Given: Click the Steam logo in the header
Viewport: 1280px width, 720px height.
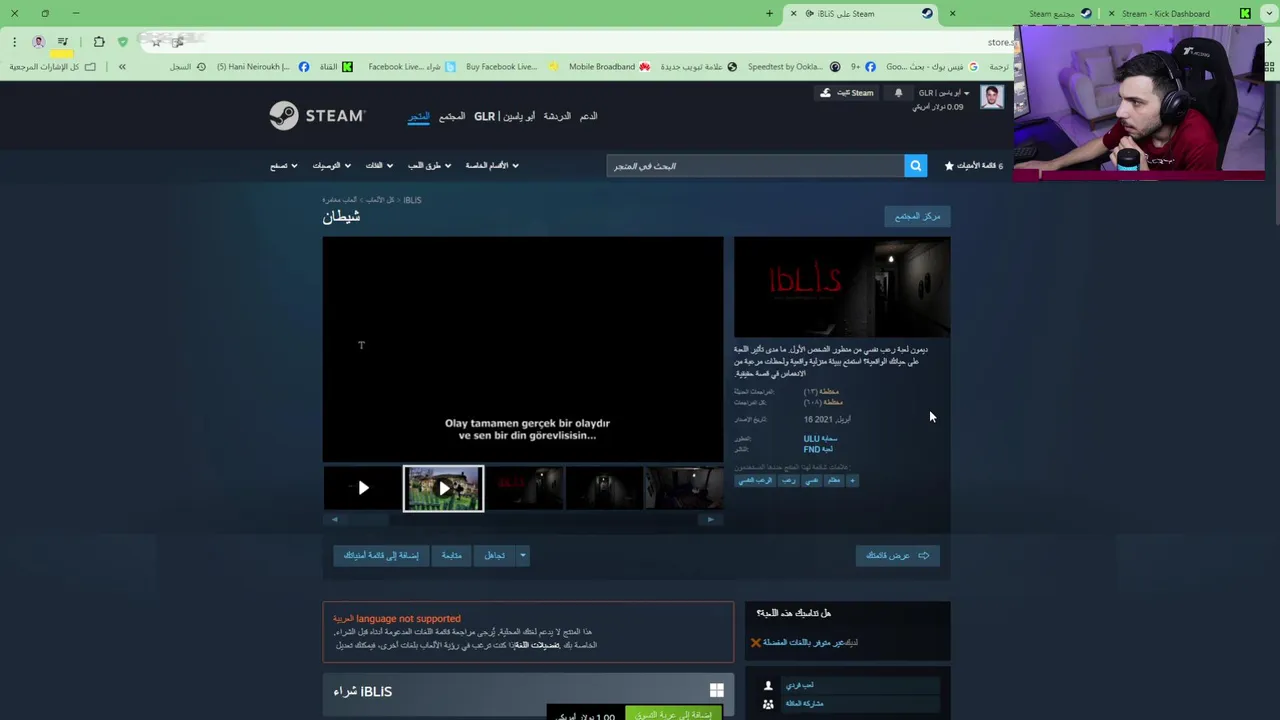Looking at the screenshot, I should coord(317,116).
